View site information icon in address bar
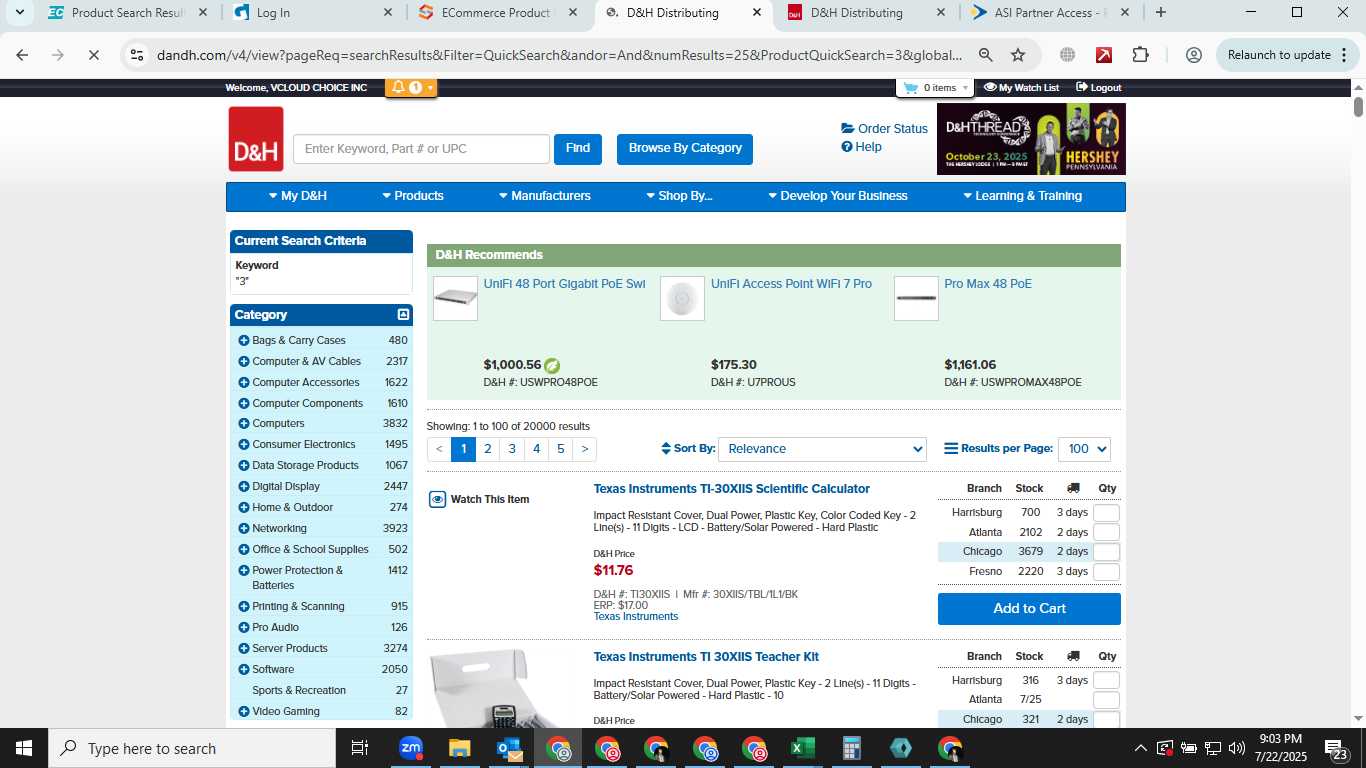The width and height of the screenshot is (1366, 768). pos(138,55)
